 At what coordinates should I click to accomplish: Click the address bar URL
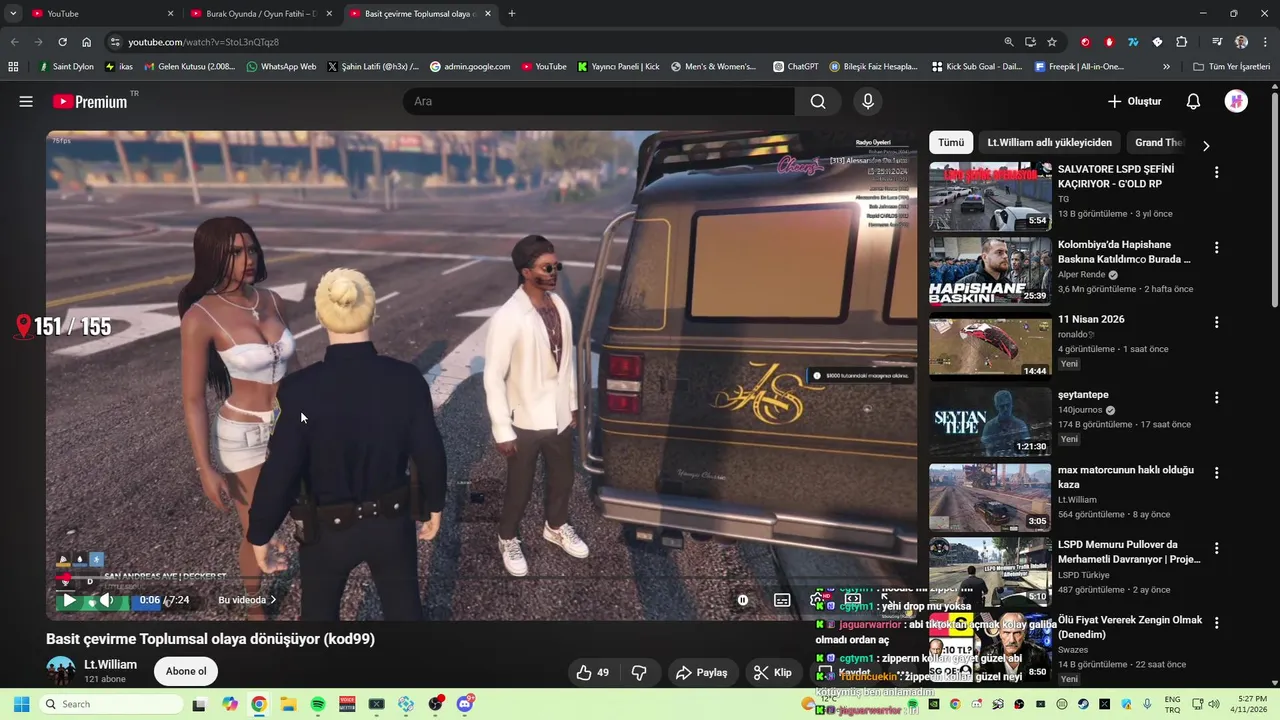[x=203, y=42]
